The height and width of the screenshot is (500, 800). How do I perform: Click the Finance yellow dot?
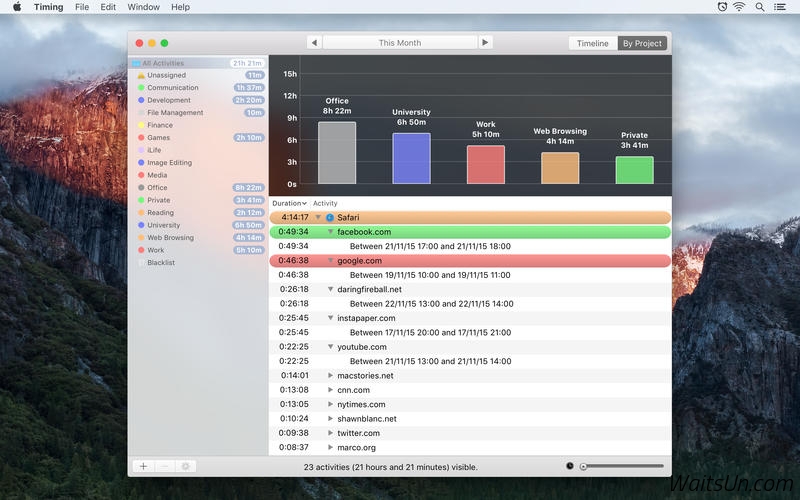point(141,125)
